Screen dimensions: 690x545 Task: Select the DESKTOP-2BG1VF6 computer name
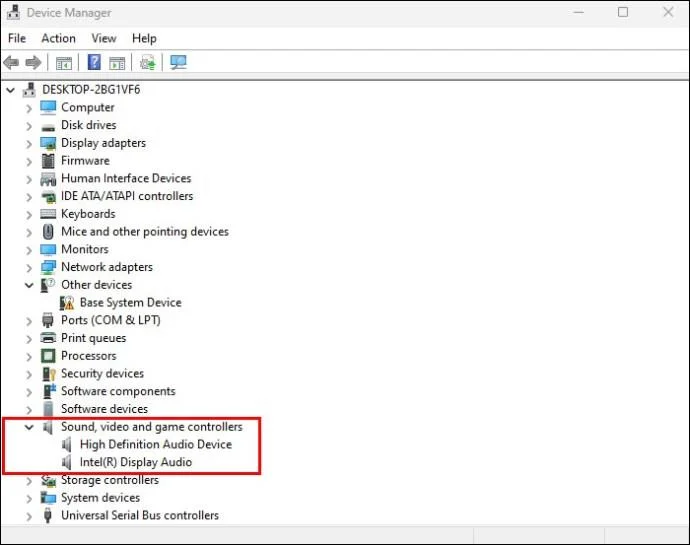91,90
